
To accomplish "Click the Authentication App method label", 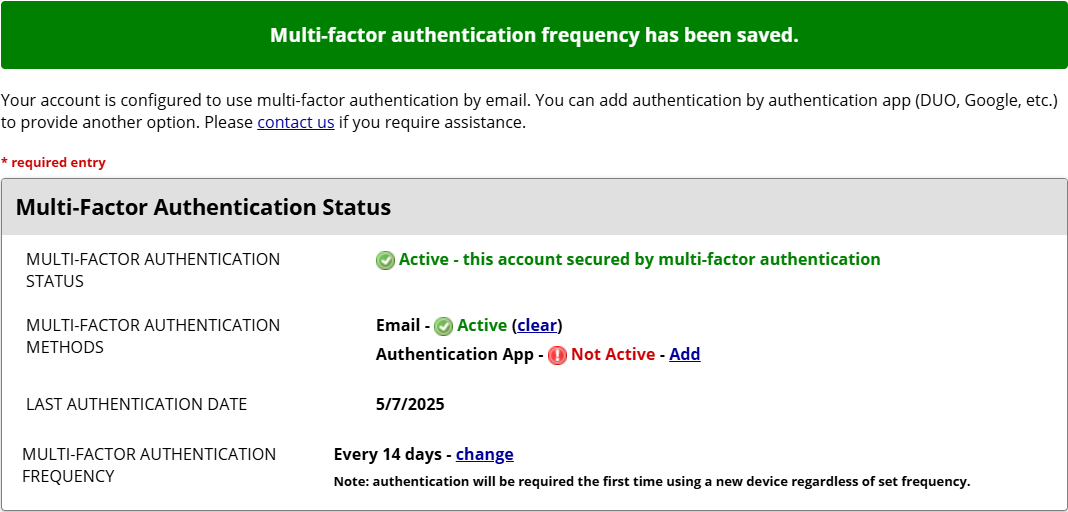I will [454, 355].
